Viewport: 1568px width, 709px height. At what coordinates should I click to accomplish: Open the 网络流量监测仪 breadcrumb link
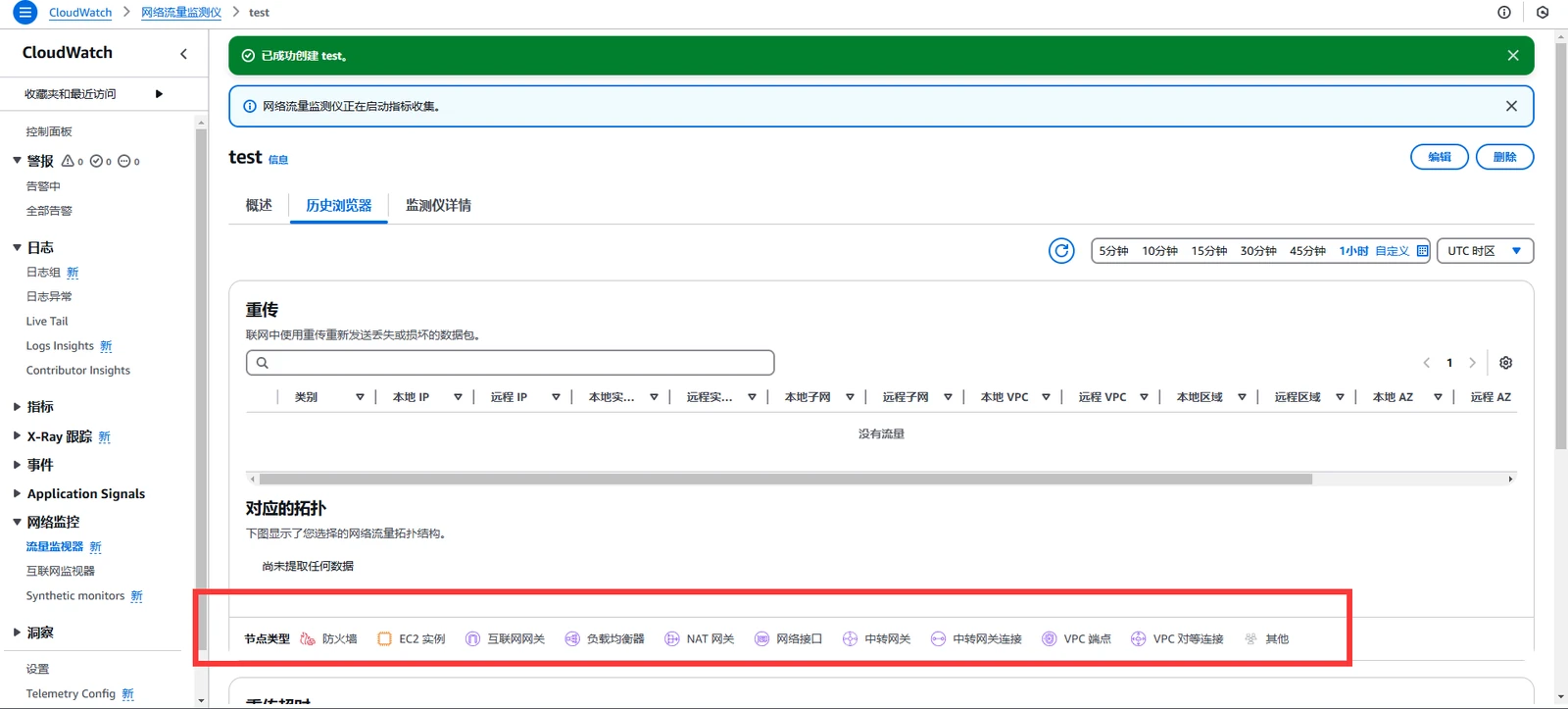181,13
